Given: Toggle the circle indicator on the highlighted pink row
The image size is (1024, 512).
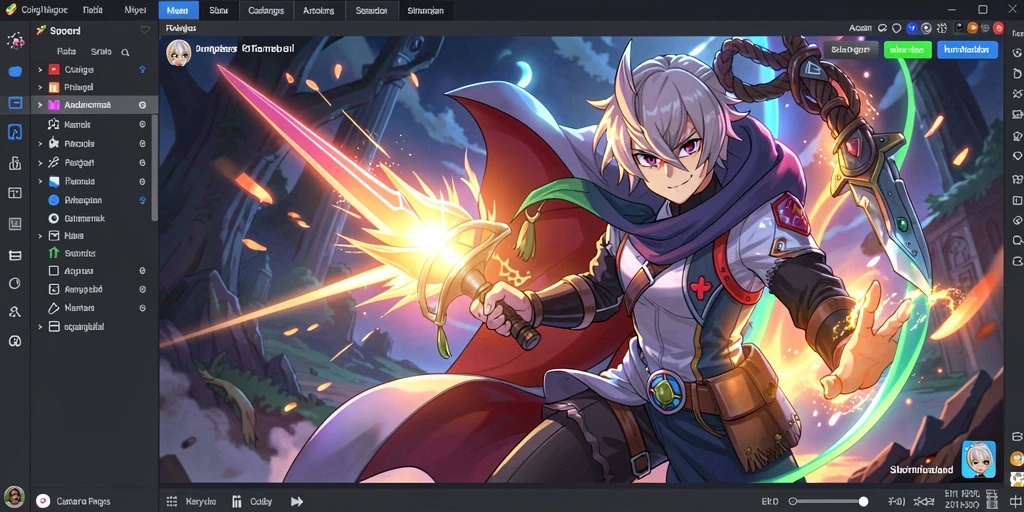Looking at the screenshot, I should (142, 105).
